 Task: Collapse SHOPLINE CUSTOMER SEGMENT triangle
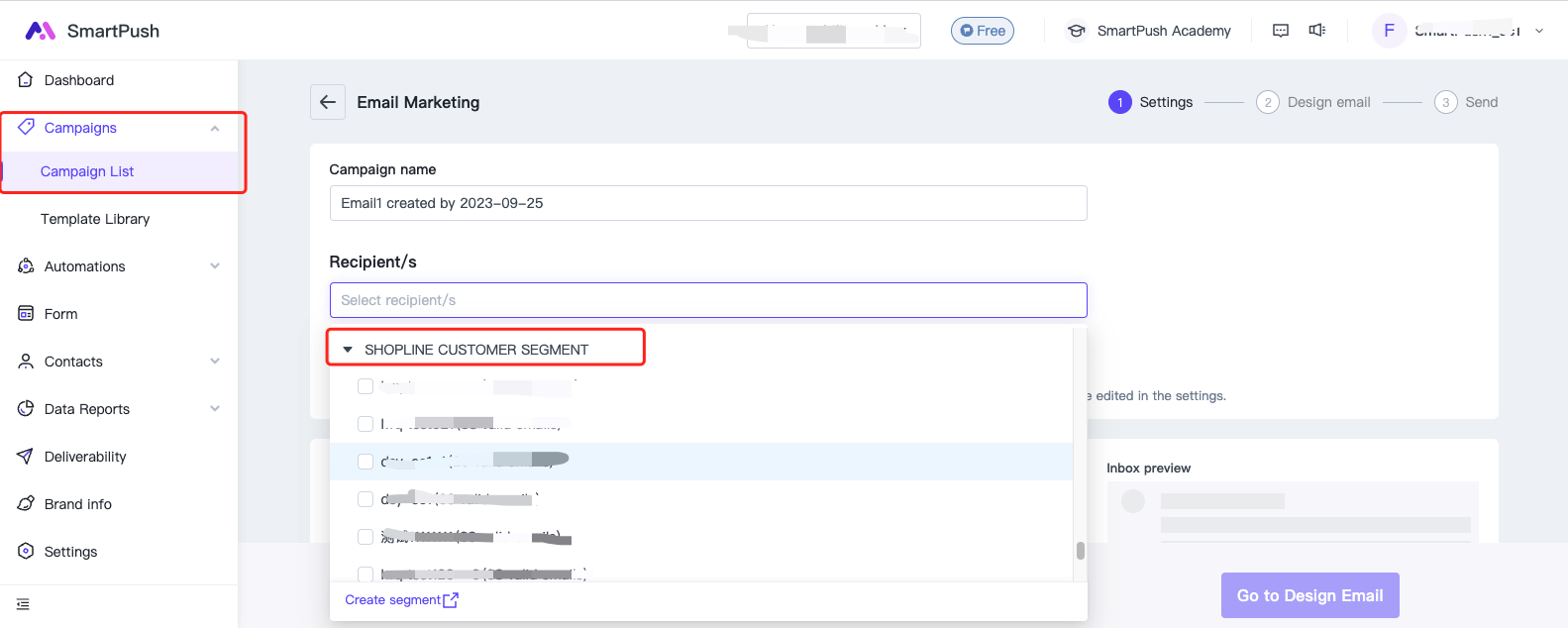coord(348,350)
